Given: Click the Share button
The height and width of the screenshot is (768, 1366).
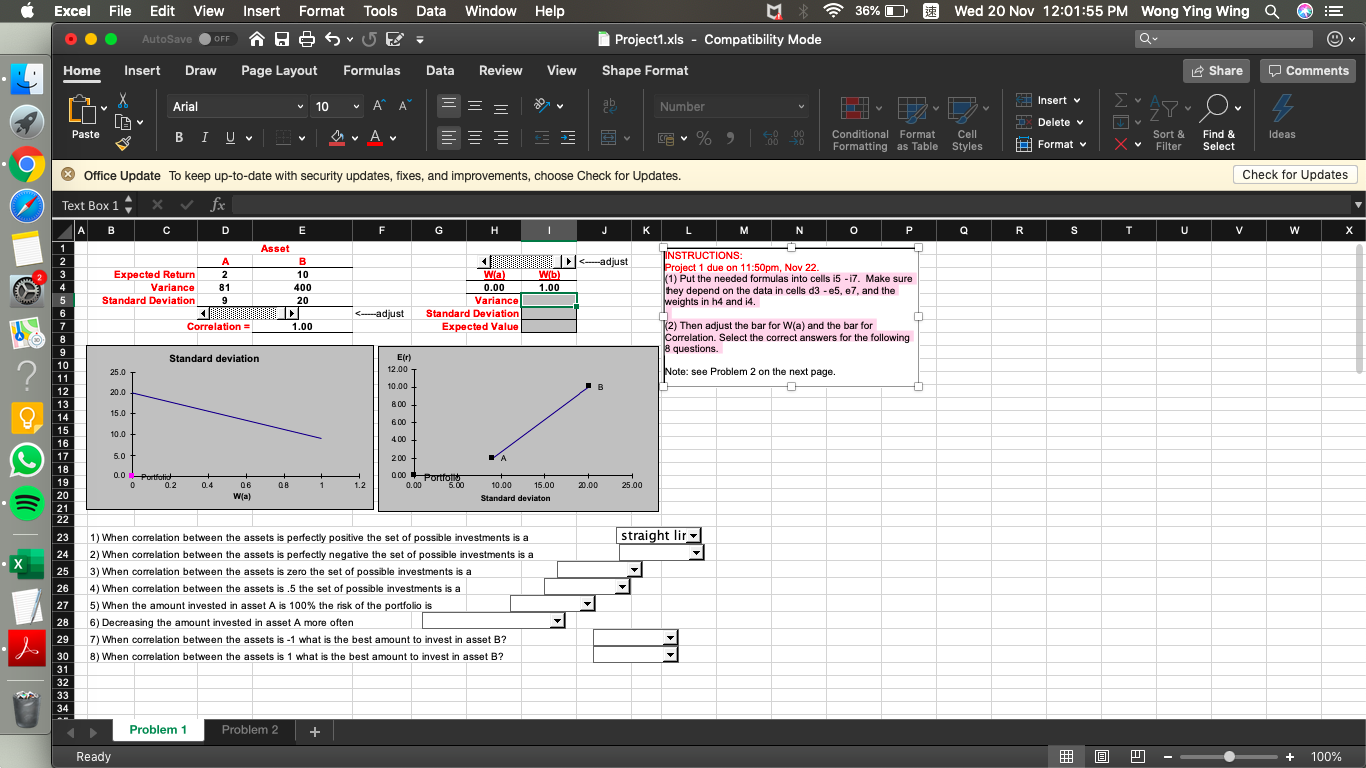Looking at the screenshot, I should pyautogui.click(x=1218, y=71).
